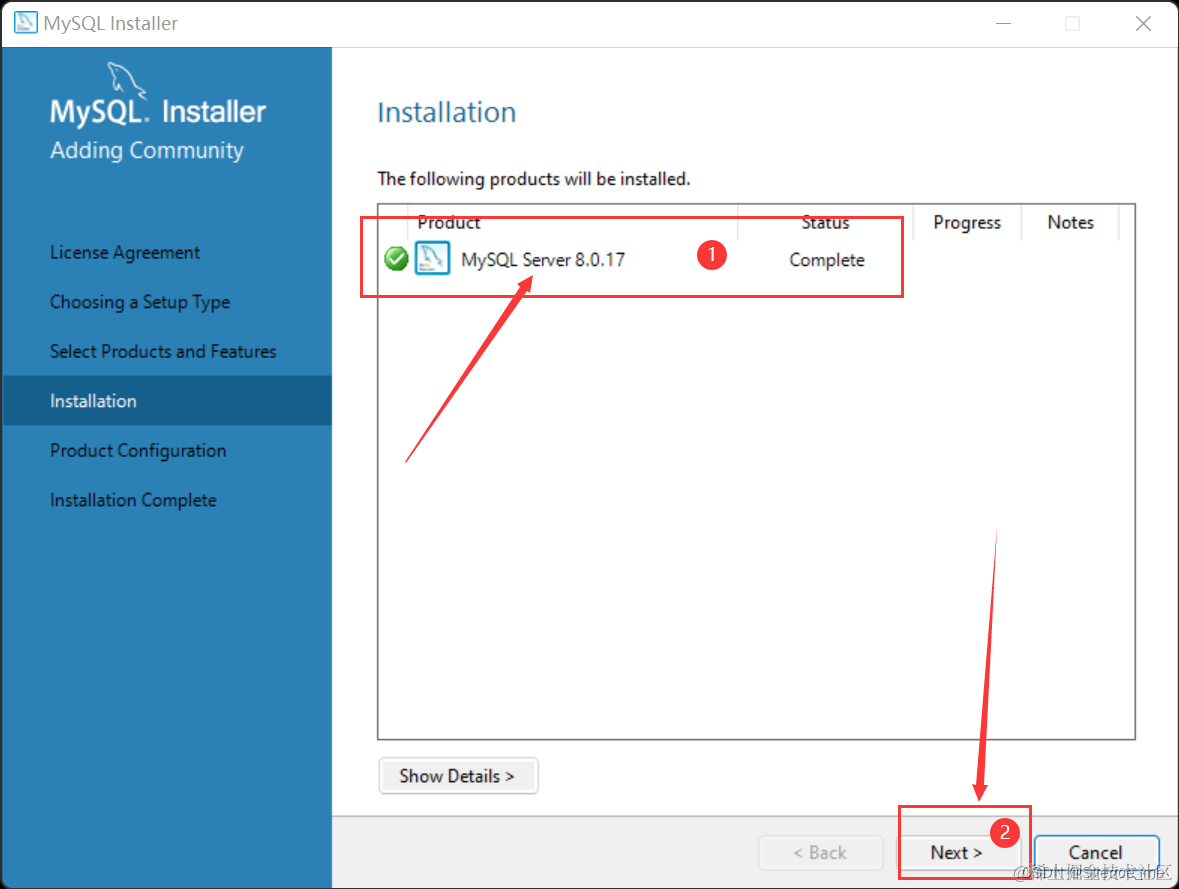The height and width of the screenshot is (889, 1179).
Task: Click the MySQL Installer title bar icon
Action: 25,23
